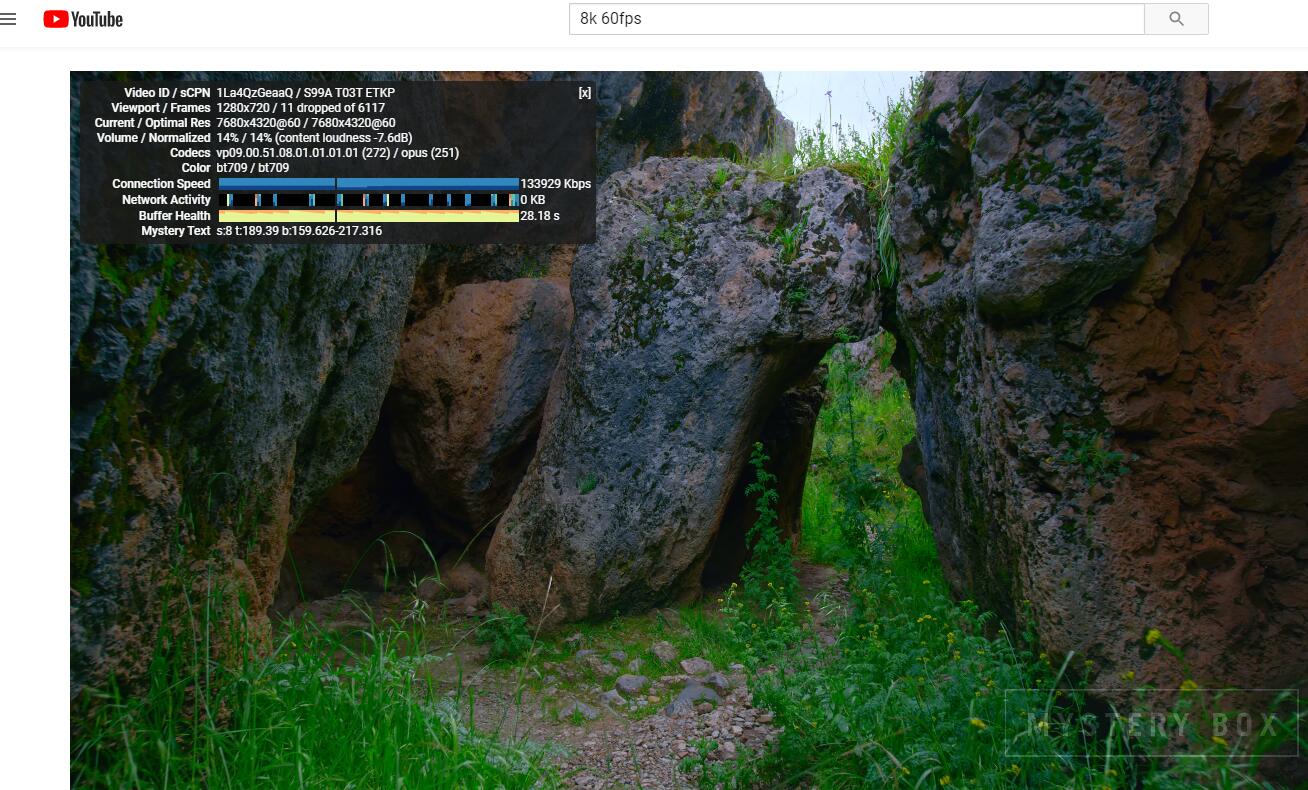Screen dimensions: 1308x790
Task: Click the Connection Speed graph bar
Action: click(368, 184)
